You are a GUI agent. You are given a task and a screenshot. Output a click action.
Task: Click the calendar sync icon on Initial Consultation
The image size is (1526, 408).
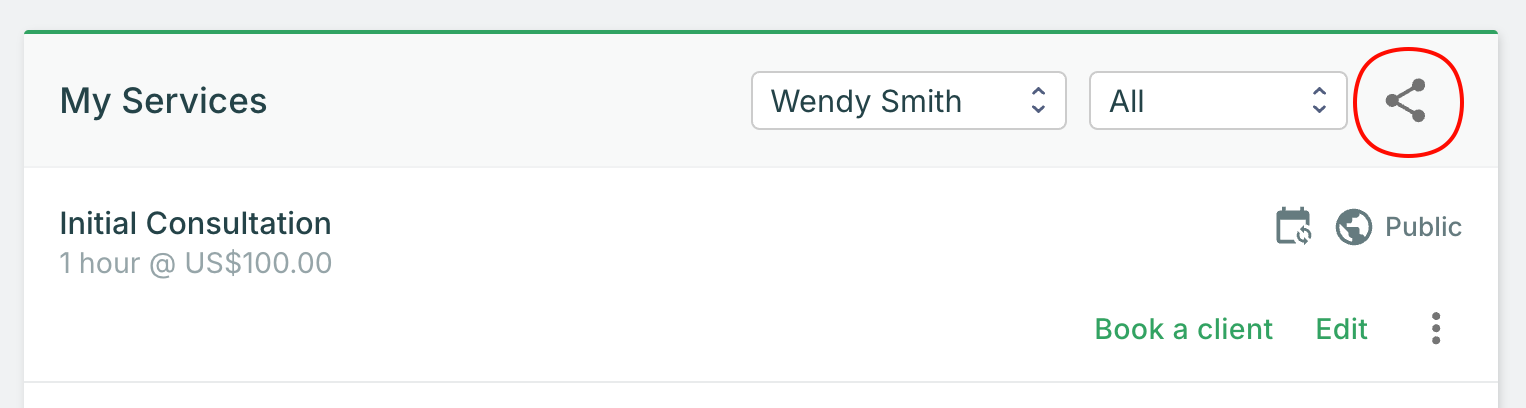(x=1294, y=226)
